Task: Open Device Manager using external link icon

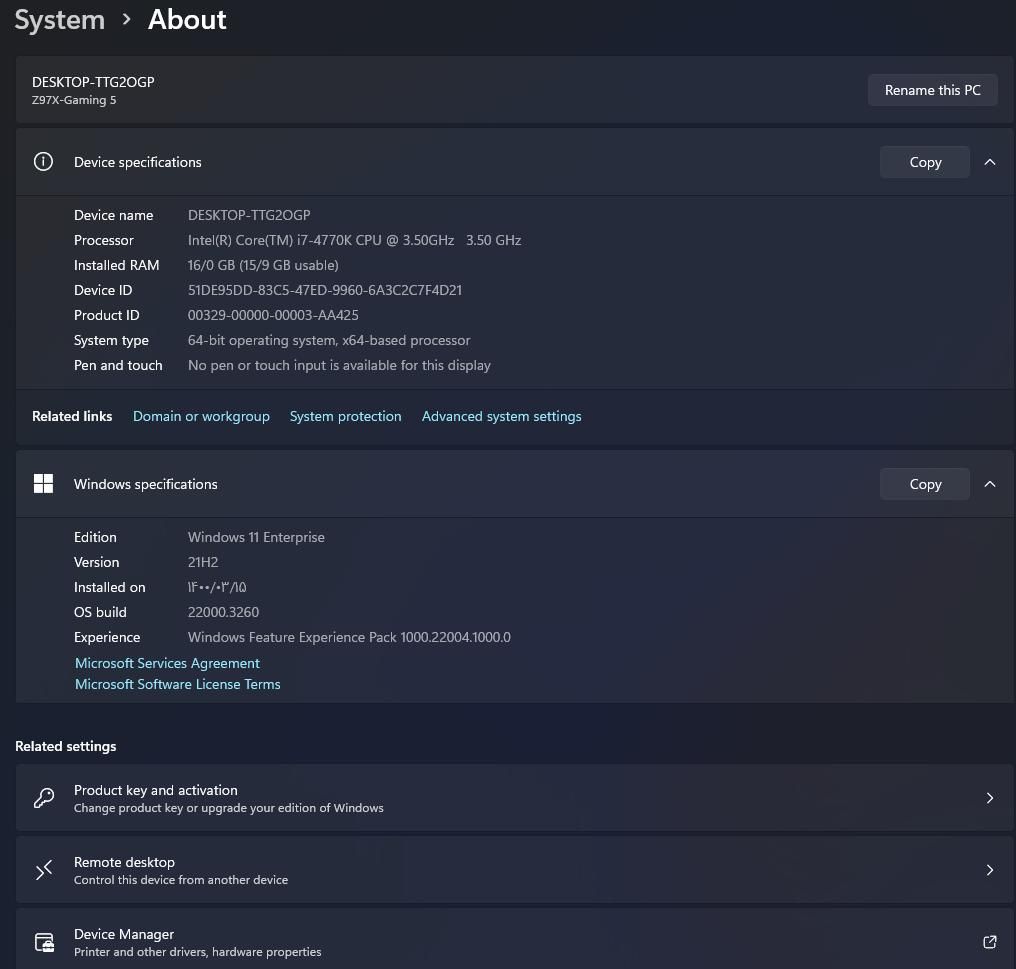Action: point(989,942)
